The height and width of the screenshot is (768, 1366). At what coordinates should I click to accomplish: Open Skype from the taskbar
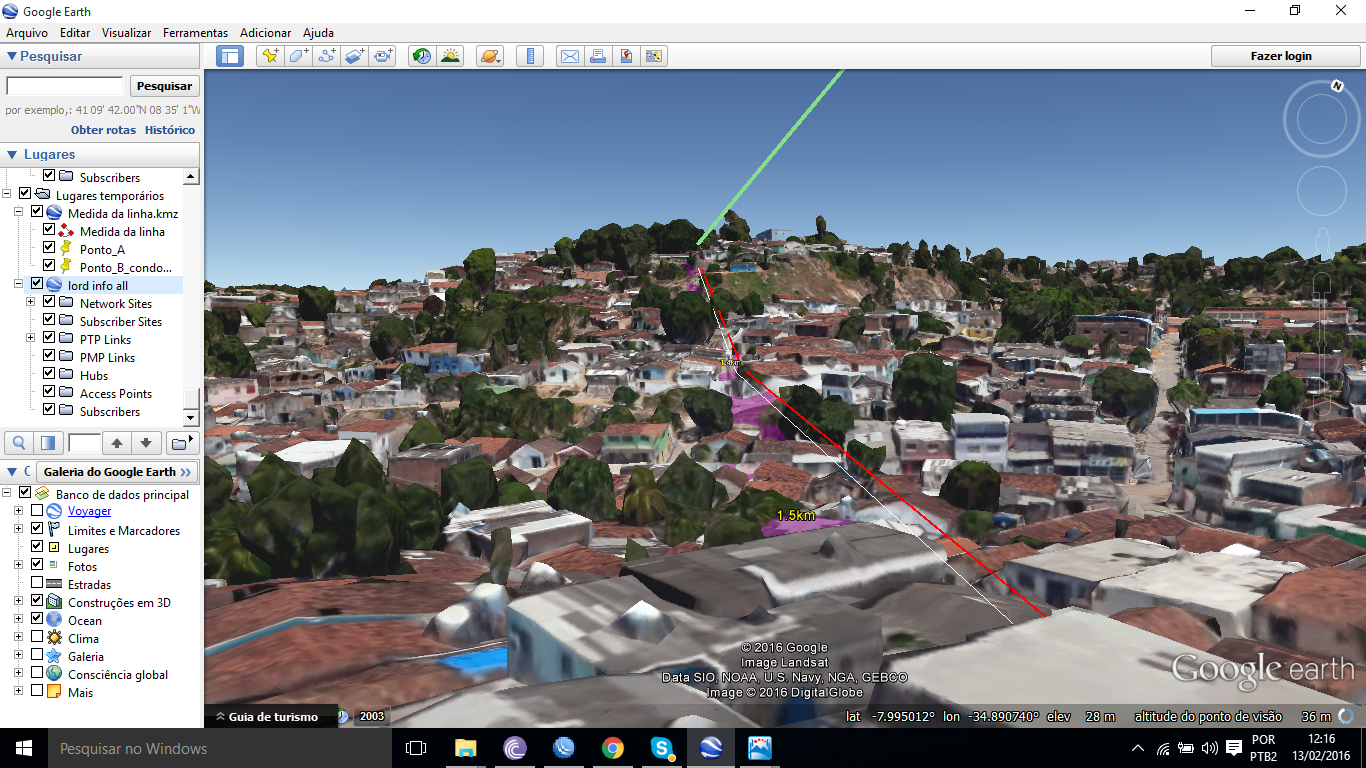[661, 747]
